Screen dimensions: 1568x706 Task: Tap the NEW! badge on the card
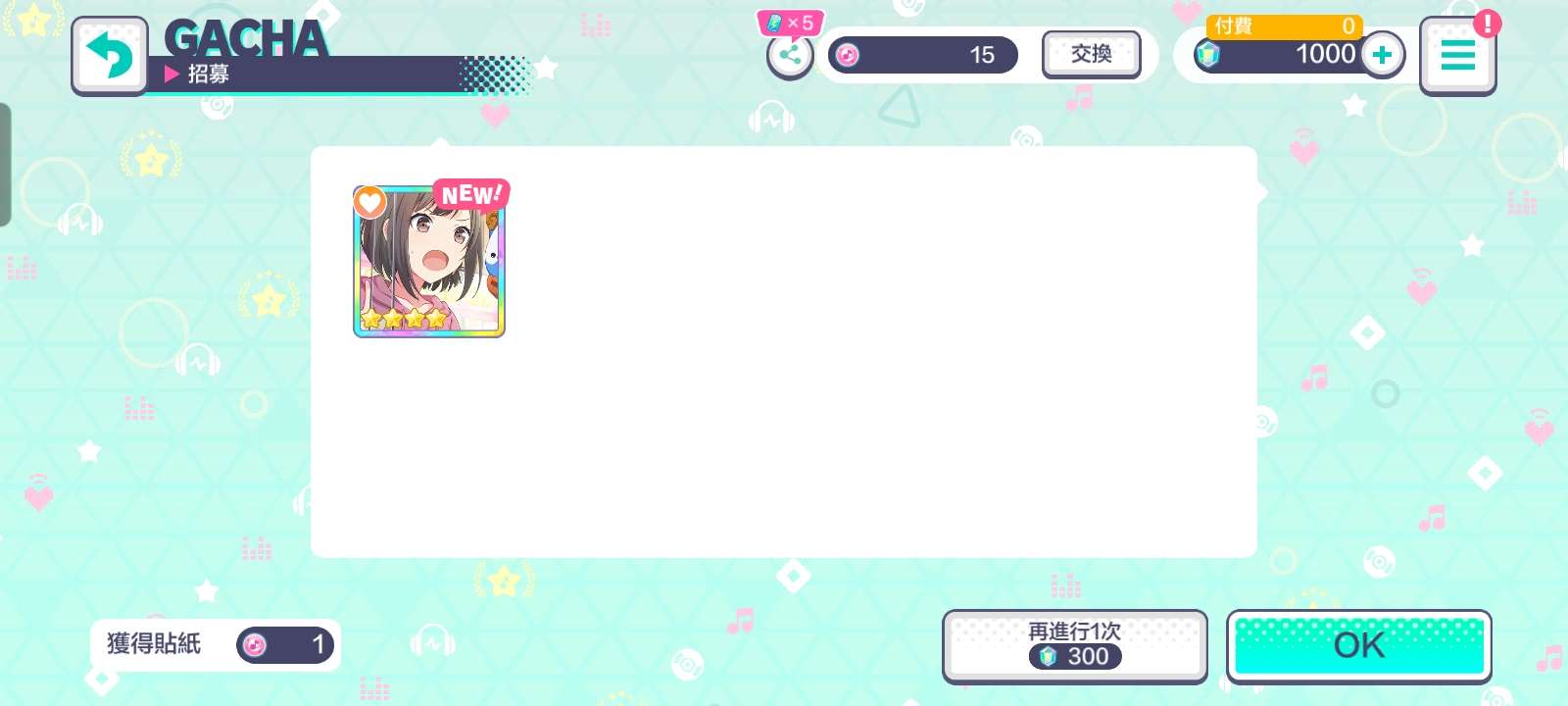471,195
